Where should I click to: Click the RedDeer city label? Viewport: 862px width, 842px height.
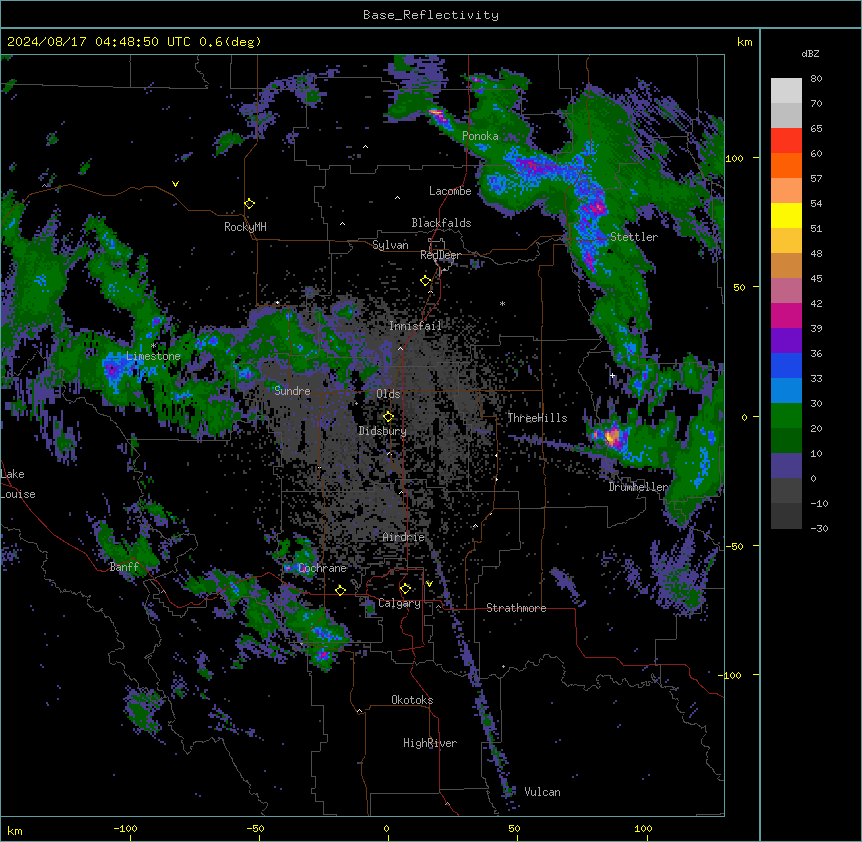440,255
